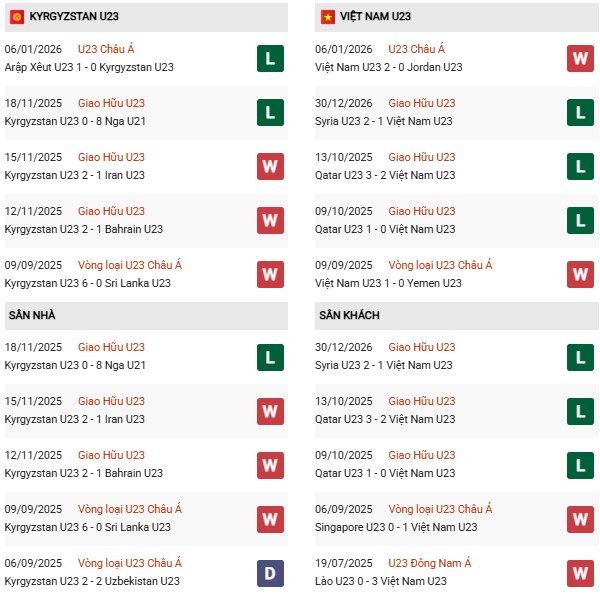Click W badge for Lào vs Việt Nam
600x596 pixels.
click(580, 572)
